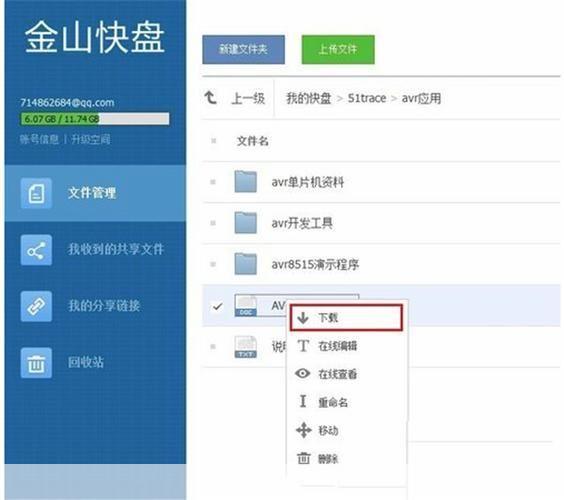This screenshot has width=564, height=500.
Task: Click the account email 714862684@qq.com
Action: point(67,103)
